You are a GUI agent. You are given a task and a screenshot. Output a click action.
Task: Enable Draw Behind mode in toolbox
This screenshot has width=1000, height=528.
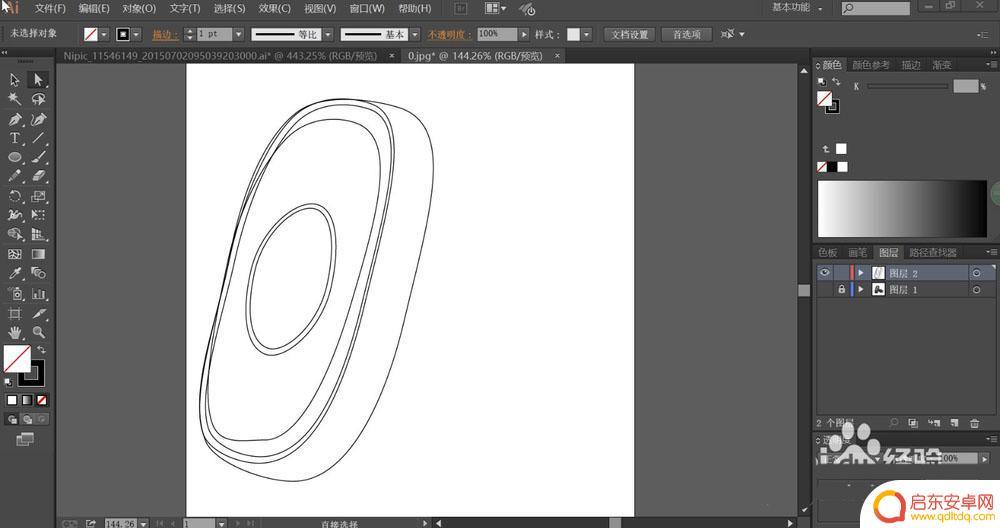click(x=27, y=419)
